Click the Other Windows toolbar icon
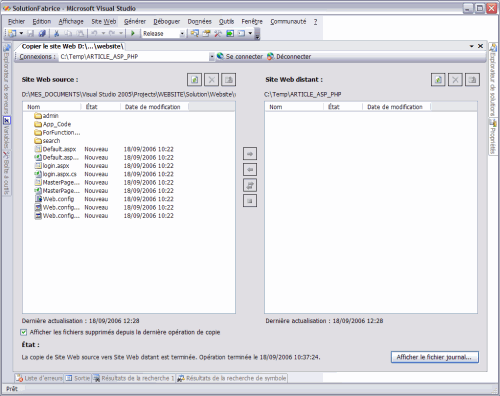The width and height of the screenshot is (500, 396). tap(241, 33)
